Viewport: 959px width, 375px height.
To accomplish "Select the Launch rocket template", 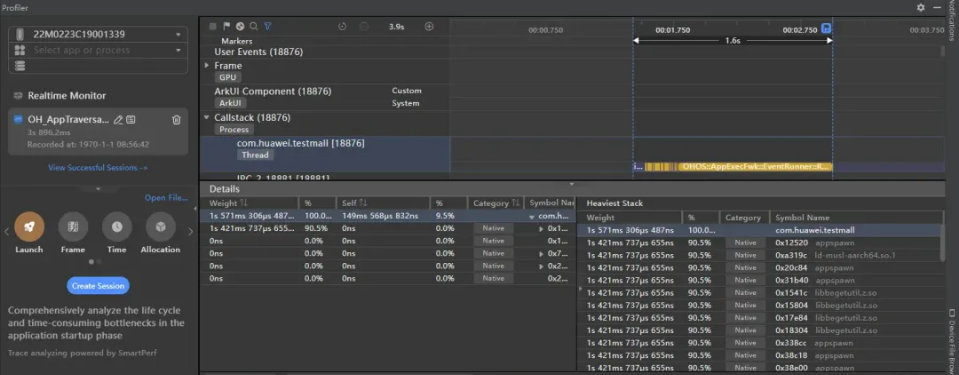I will (29, 227).
